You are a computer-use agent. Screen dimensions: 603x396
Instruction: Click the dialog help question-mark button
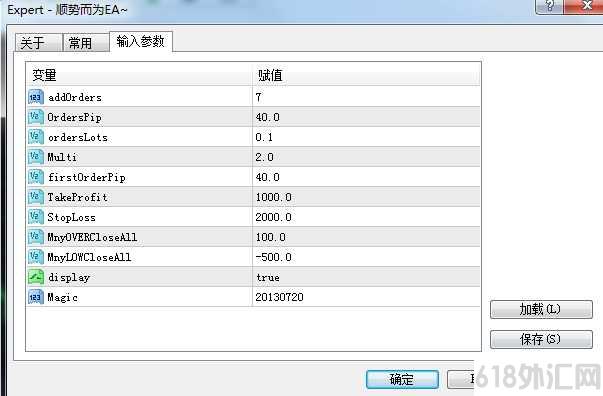pos(550,6)
